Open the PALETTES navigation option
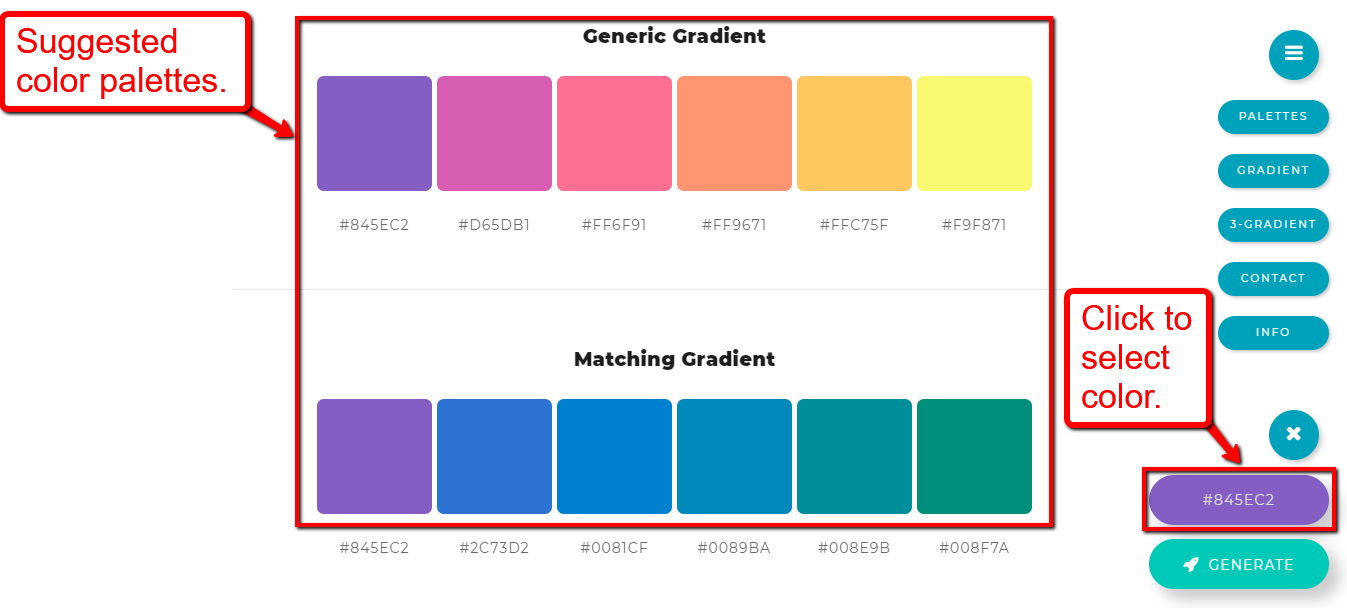1347x608 pixels. coord(1273,117)
